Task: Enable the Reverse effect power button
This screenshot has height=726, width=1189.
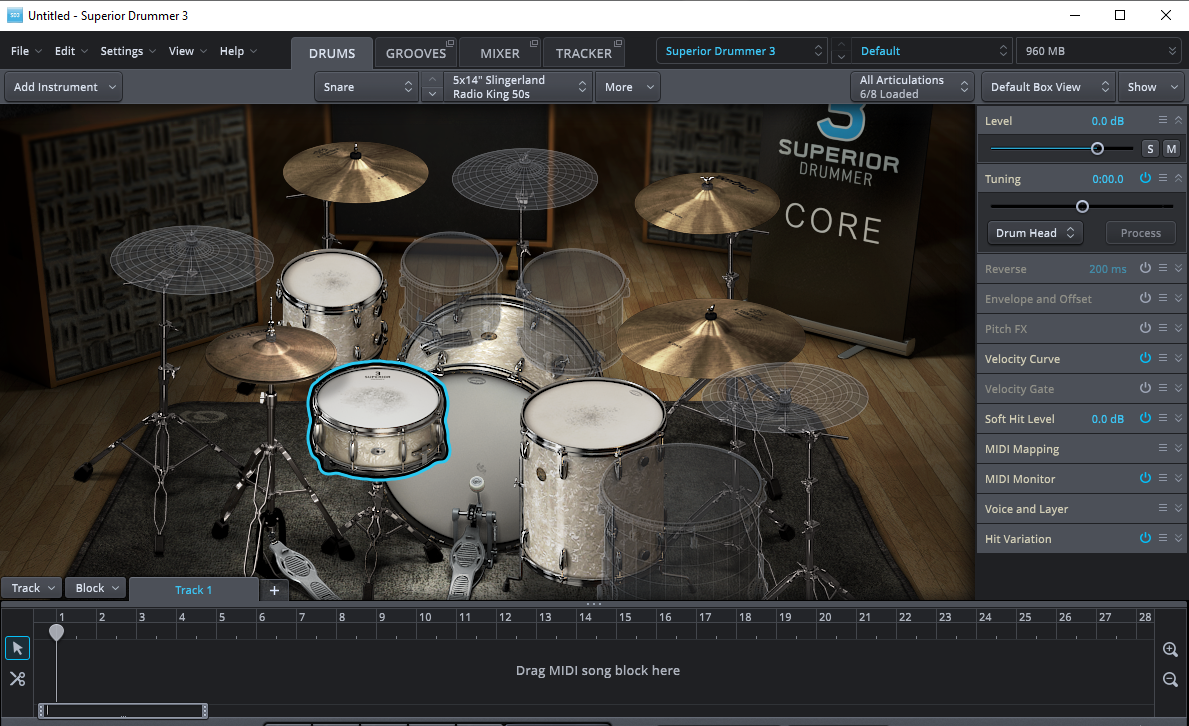Action: click(x=1145, y=268)
